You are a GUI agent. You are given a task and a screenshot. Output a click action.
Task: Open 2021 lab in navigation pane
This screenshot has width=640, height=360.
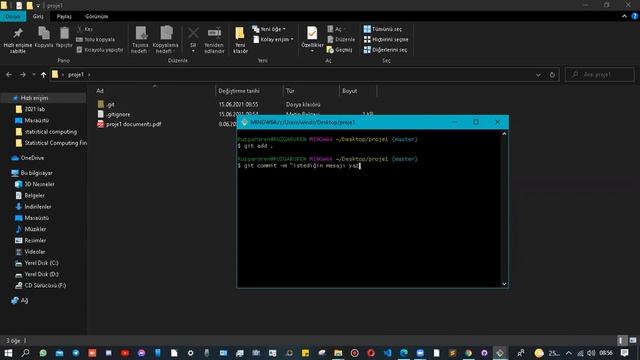coord(35,109)
